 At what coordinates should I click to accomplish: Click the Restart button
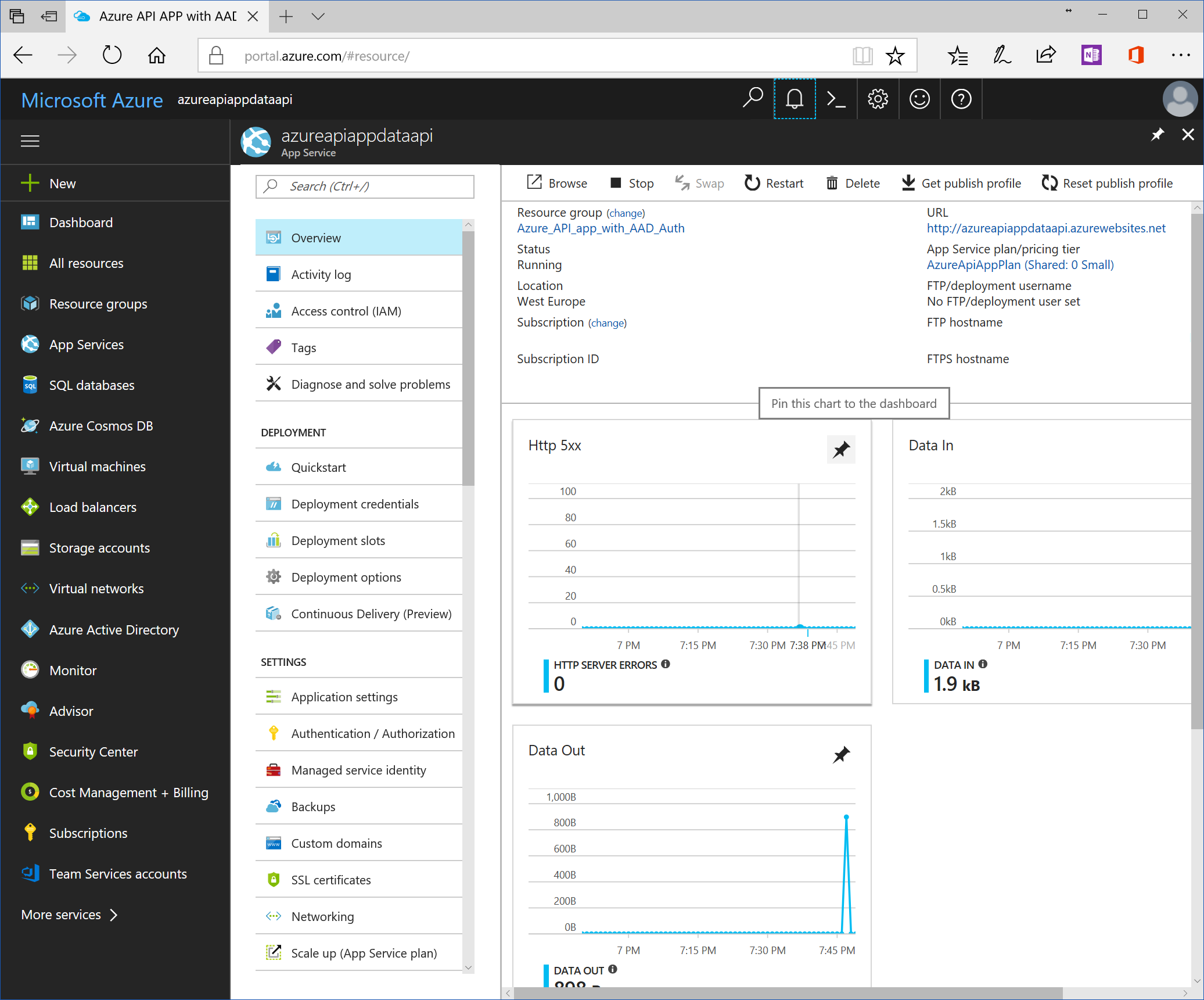(774, 183)
